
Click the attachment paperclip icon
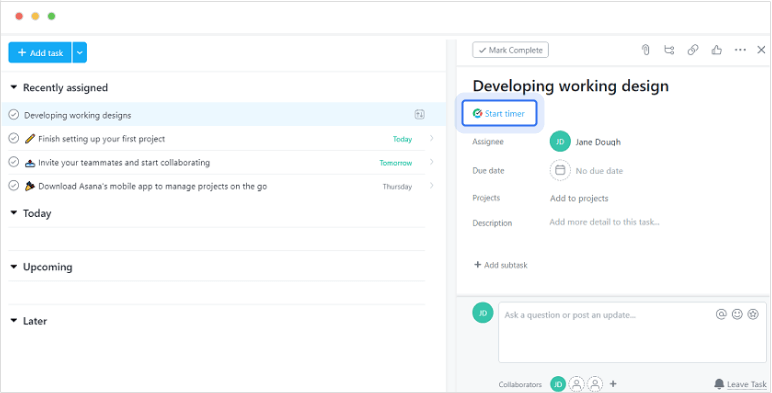click(x=645, y=50)
